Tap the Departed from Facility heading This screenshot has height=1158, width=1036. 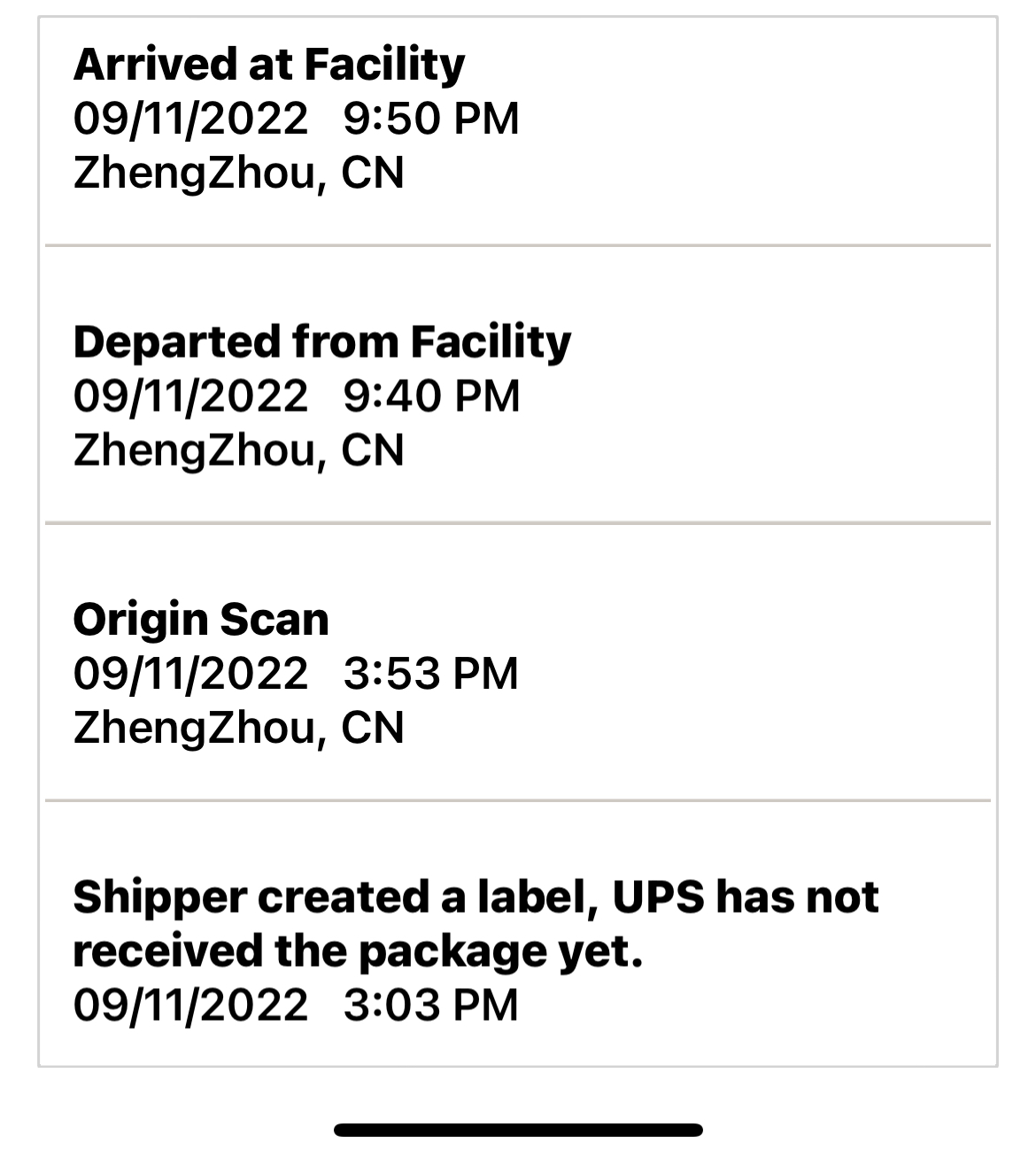[321, 342]
